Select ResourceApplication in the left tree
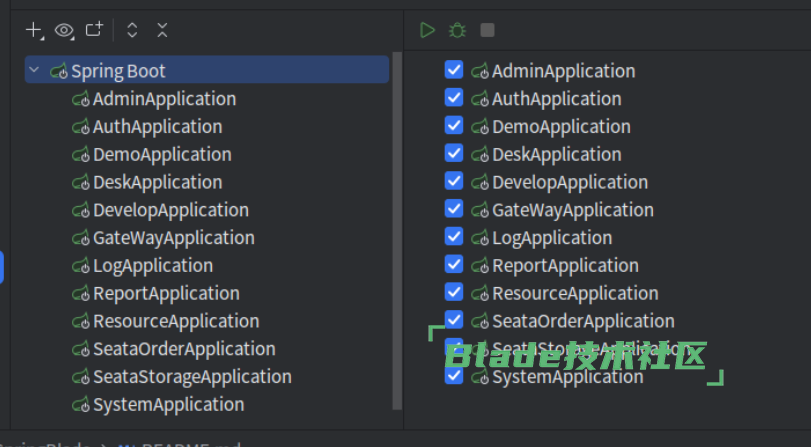Image resolution: width=811 pixels, height=447 pixels. [176, 321]
